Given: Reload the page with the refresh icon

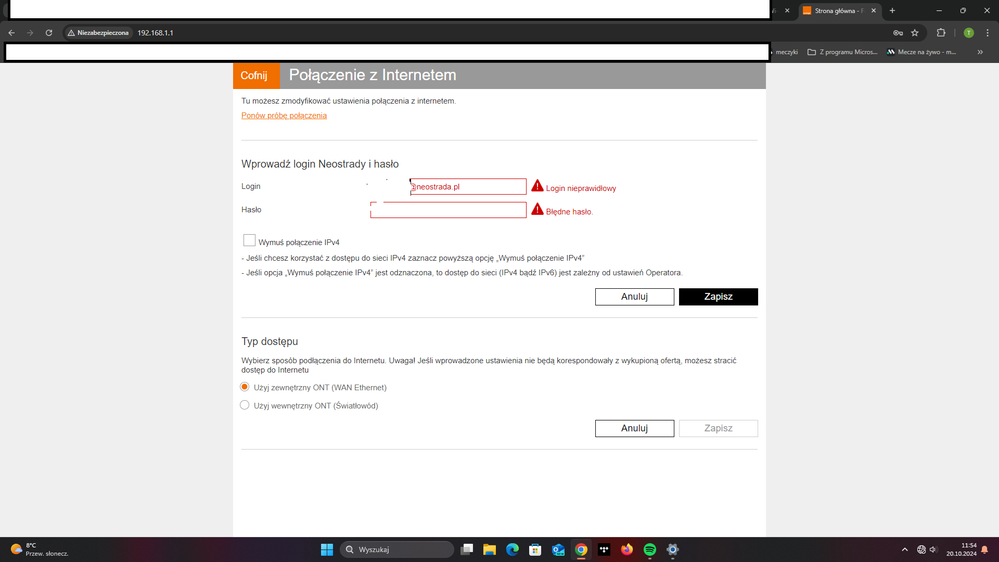Looking at the screenshot, I should [48, 33].
